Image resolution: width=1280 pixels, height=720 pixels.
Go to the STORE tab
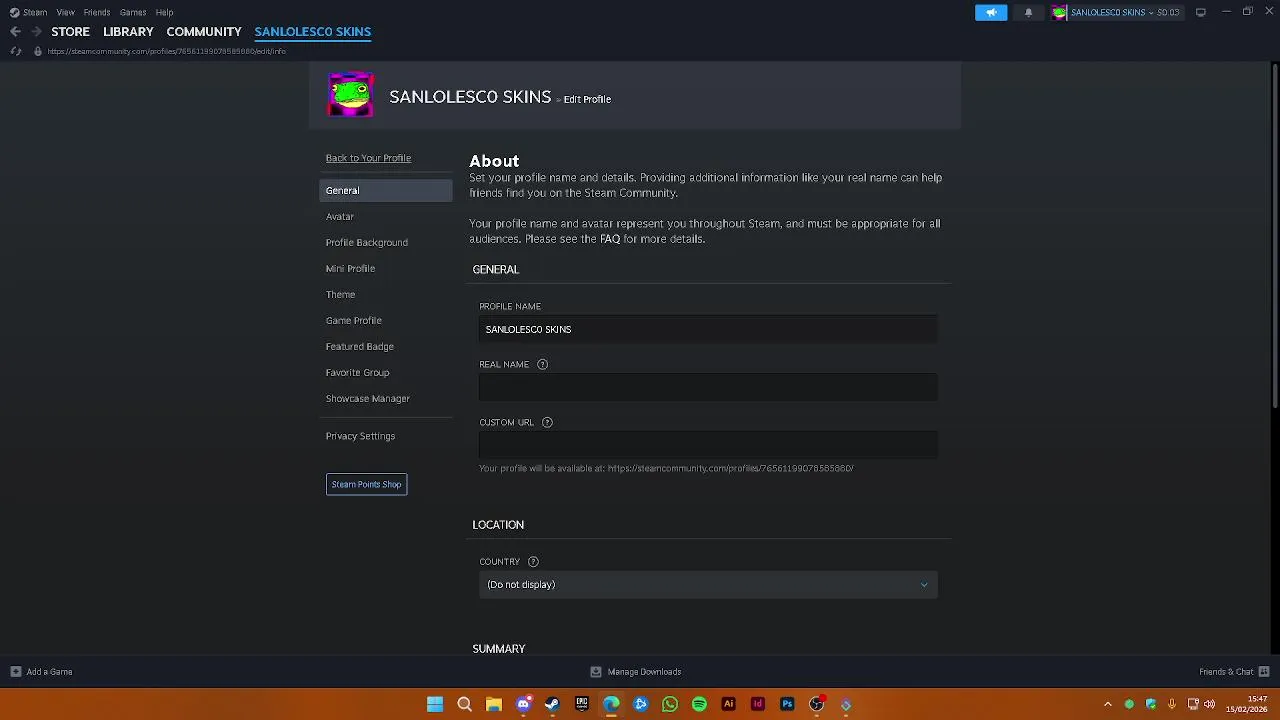[x=70, y=32]
